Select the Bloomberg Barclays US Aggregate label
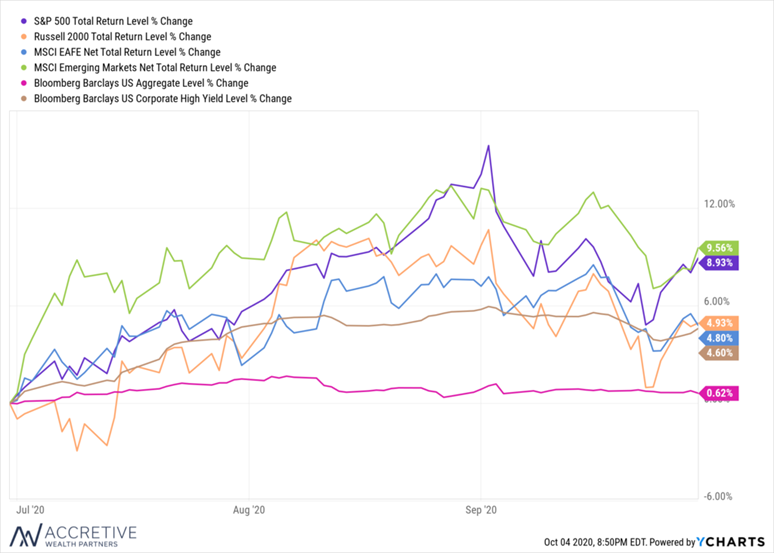The height and width of the screenshot is (553, 774). 141,84
